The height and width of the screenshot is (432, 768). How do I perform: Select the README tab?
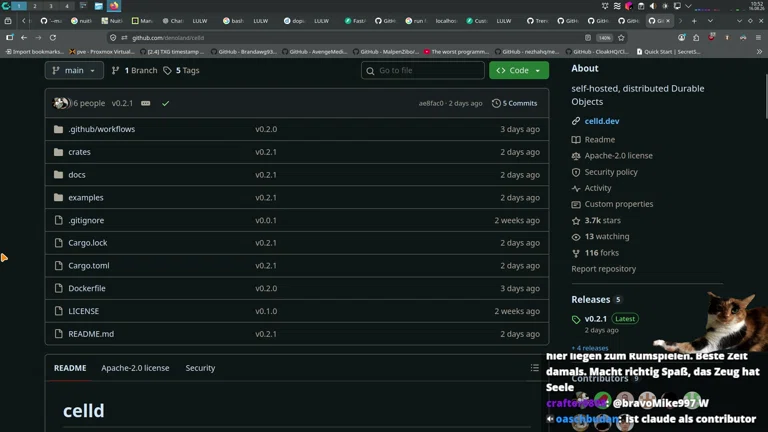tap(70, 368)
